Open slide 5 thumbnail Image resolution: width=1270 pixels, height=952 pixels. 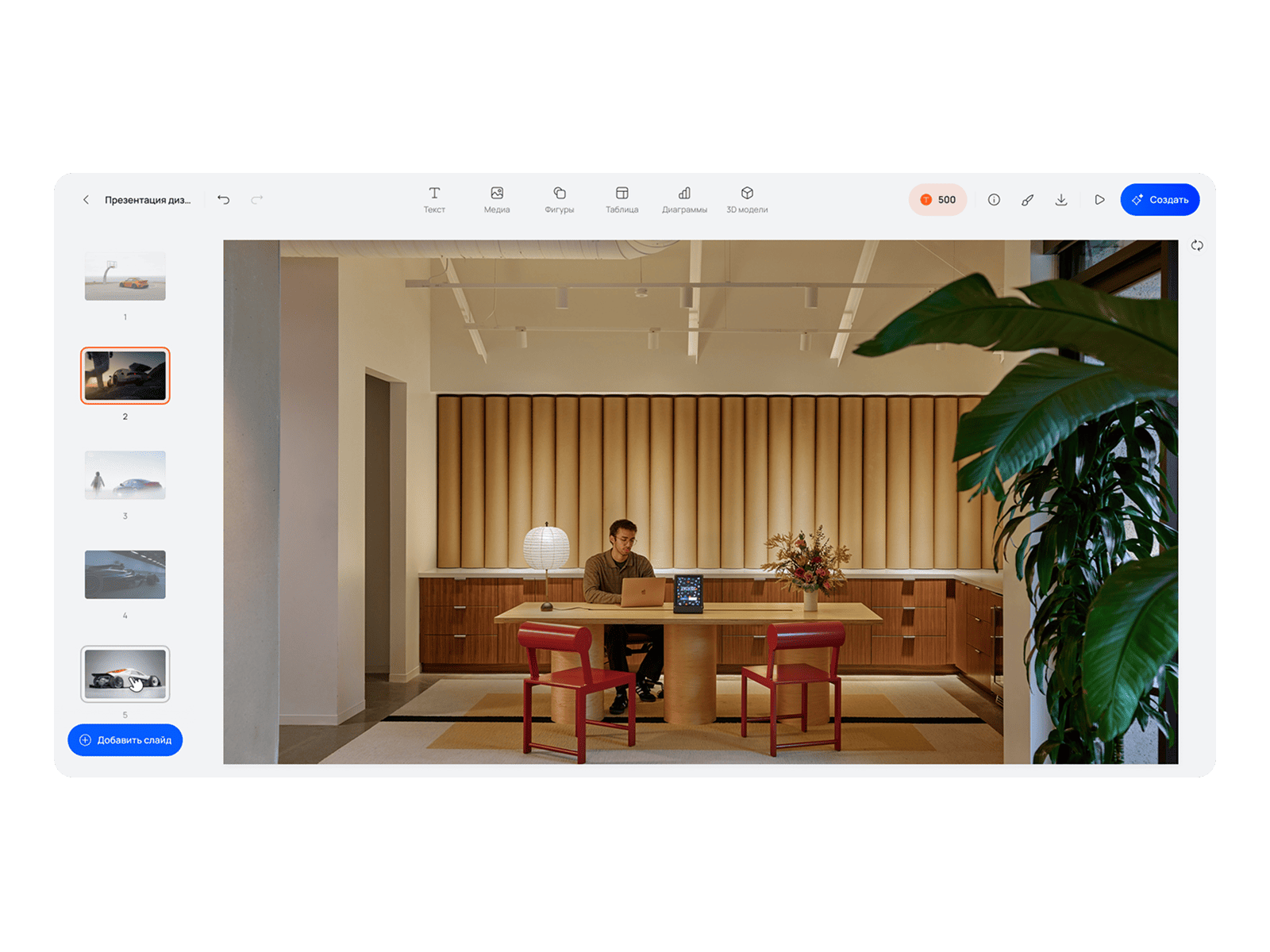coord(125,674)
